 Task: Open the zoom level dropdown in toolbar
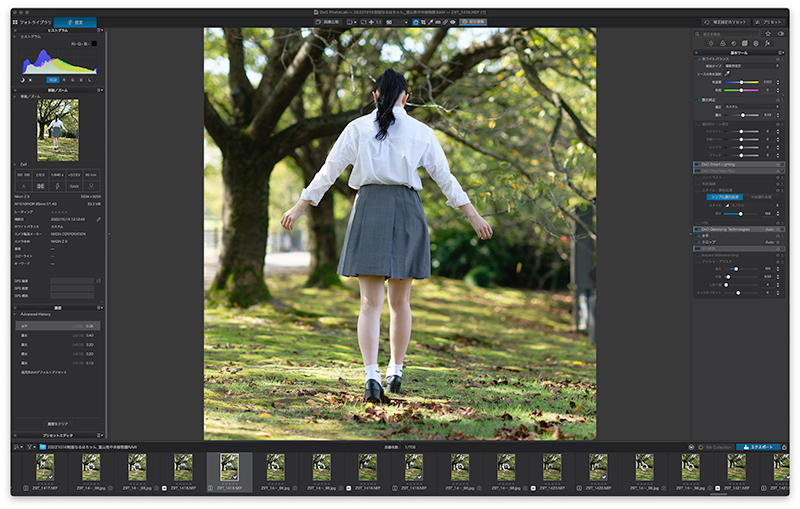[x=396, y=22]
